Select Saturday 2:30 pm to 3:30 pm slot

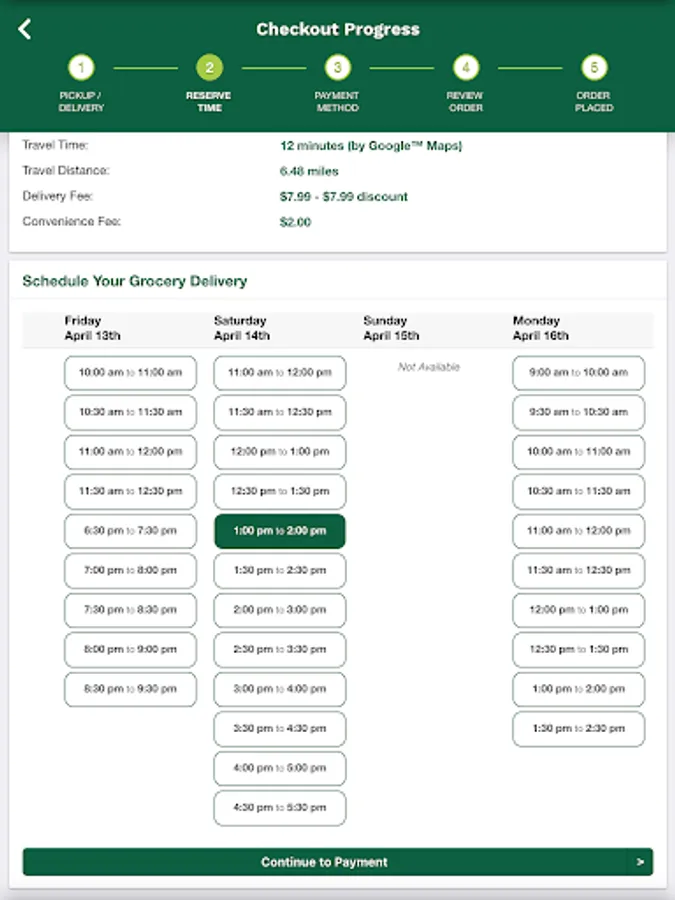(280, 650)
